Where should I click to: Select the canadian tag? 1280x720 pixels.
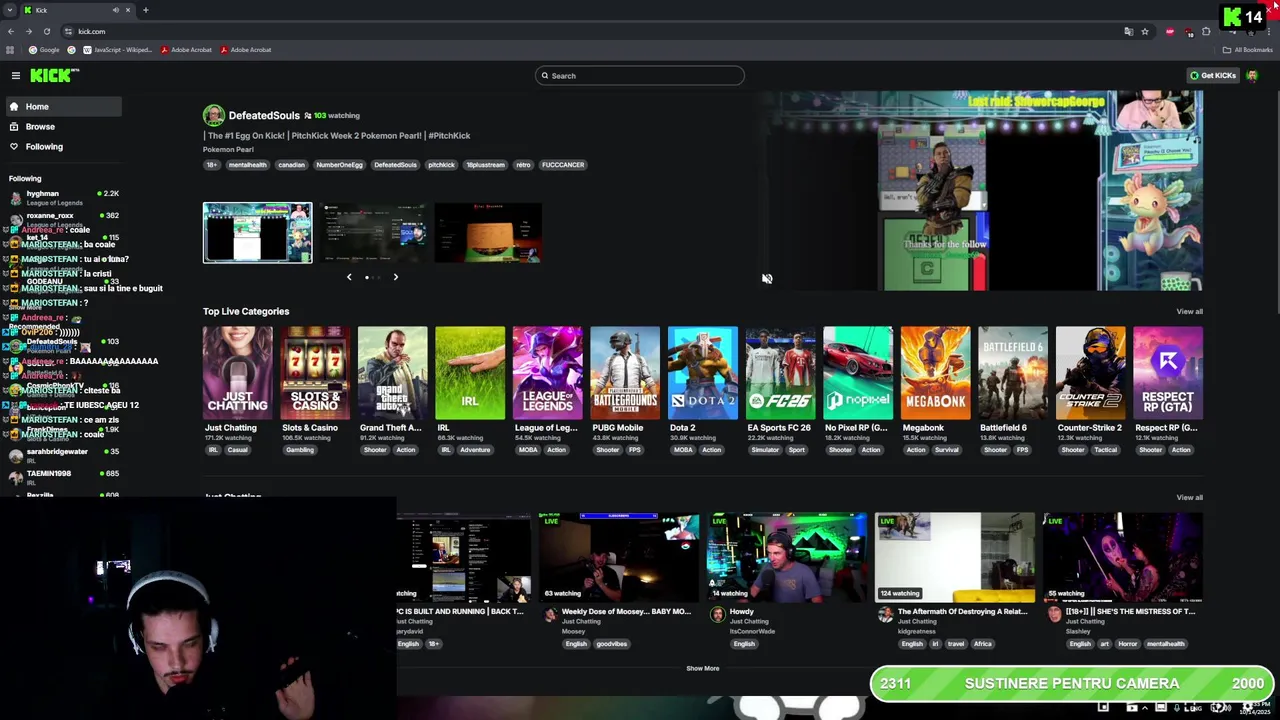(291, 165)
